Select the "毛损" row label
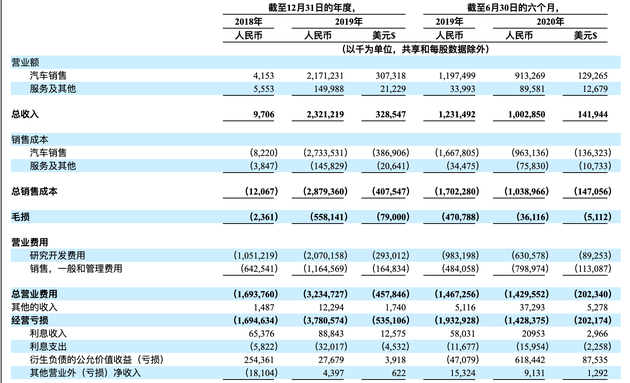Screen dimensions: 630x383 point(20,217)
